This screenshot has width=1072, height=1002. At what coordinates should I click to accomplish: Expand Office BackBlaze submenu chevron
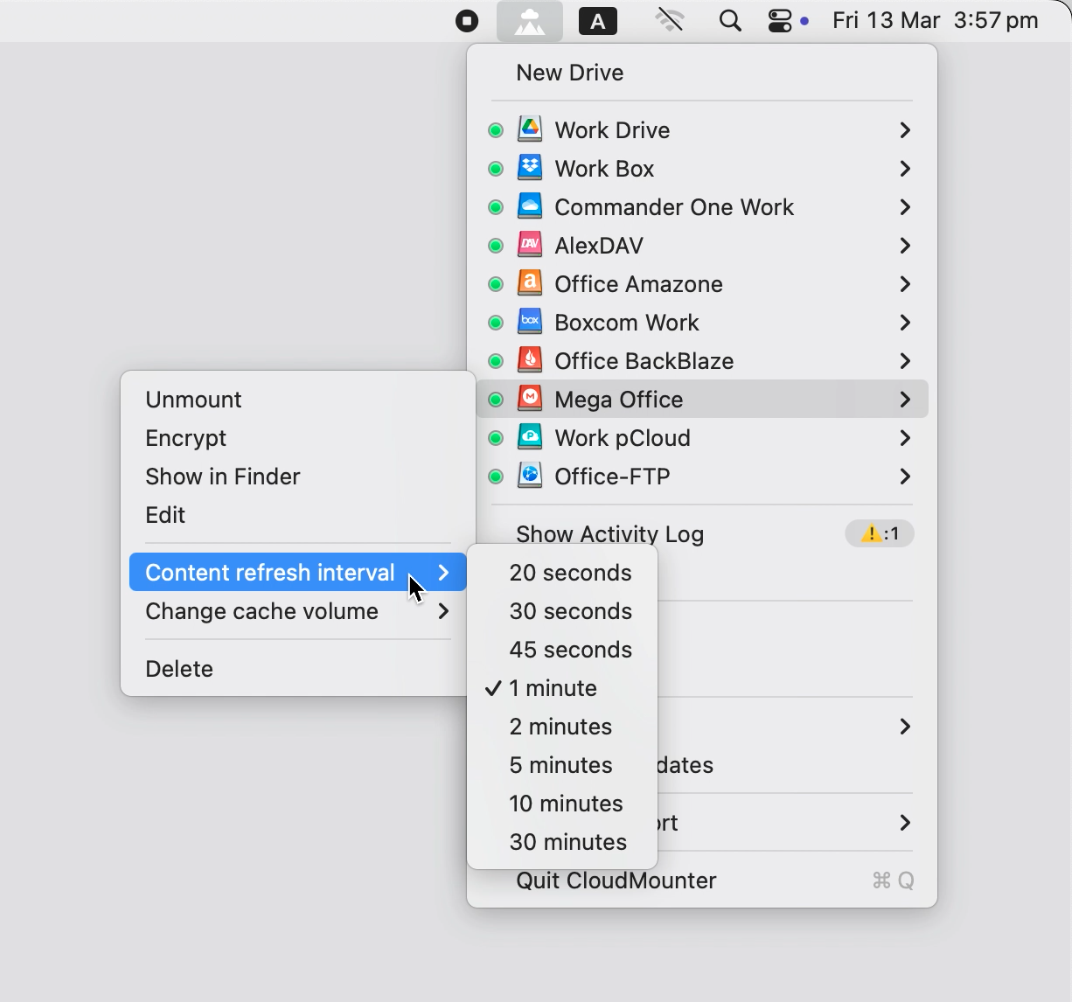(x=904, y=361)
